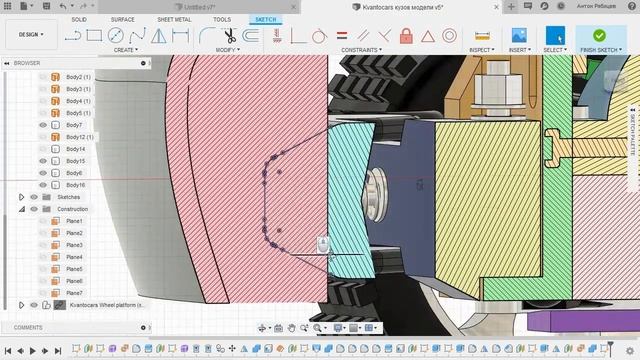Jump to the start of the timeline
The width and height of the screenshot is (640, 360).
click(x=8, y=351)
